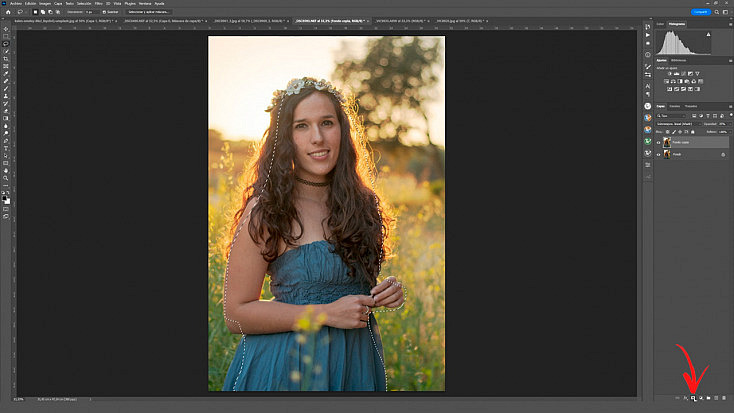Switch to the Canales tab
The width and height of the screenshot is (734, 413).
point(675,106)
